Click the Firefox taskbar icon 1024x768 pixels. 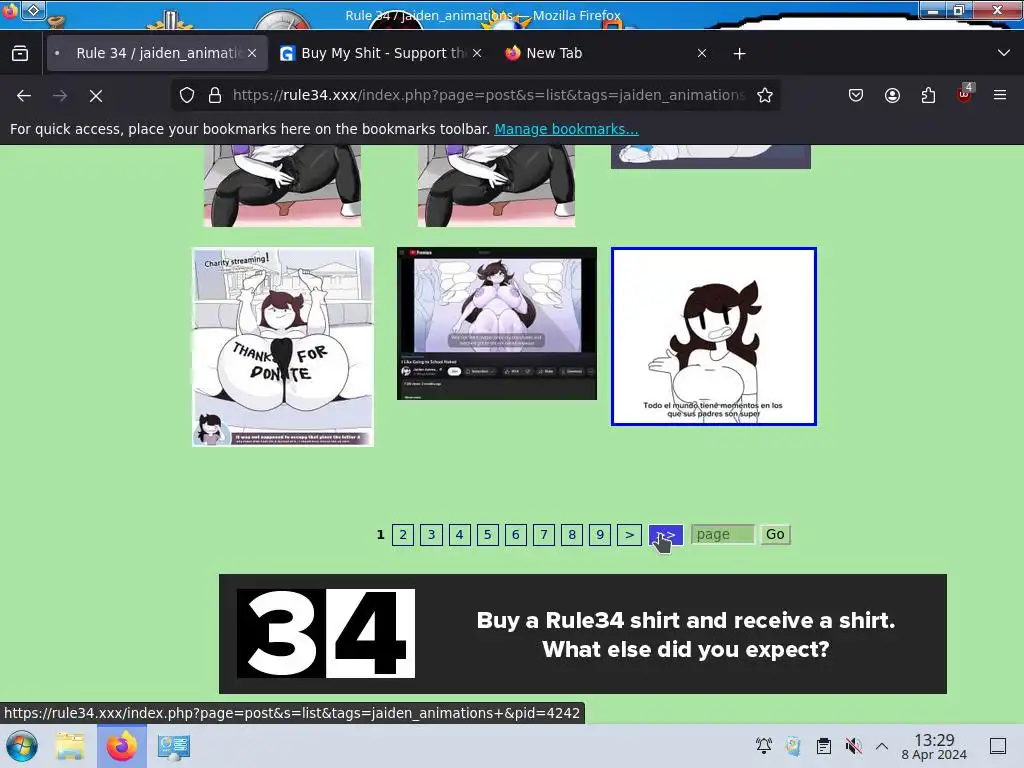pos(121,746)
